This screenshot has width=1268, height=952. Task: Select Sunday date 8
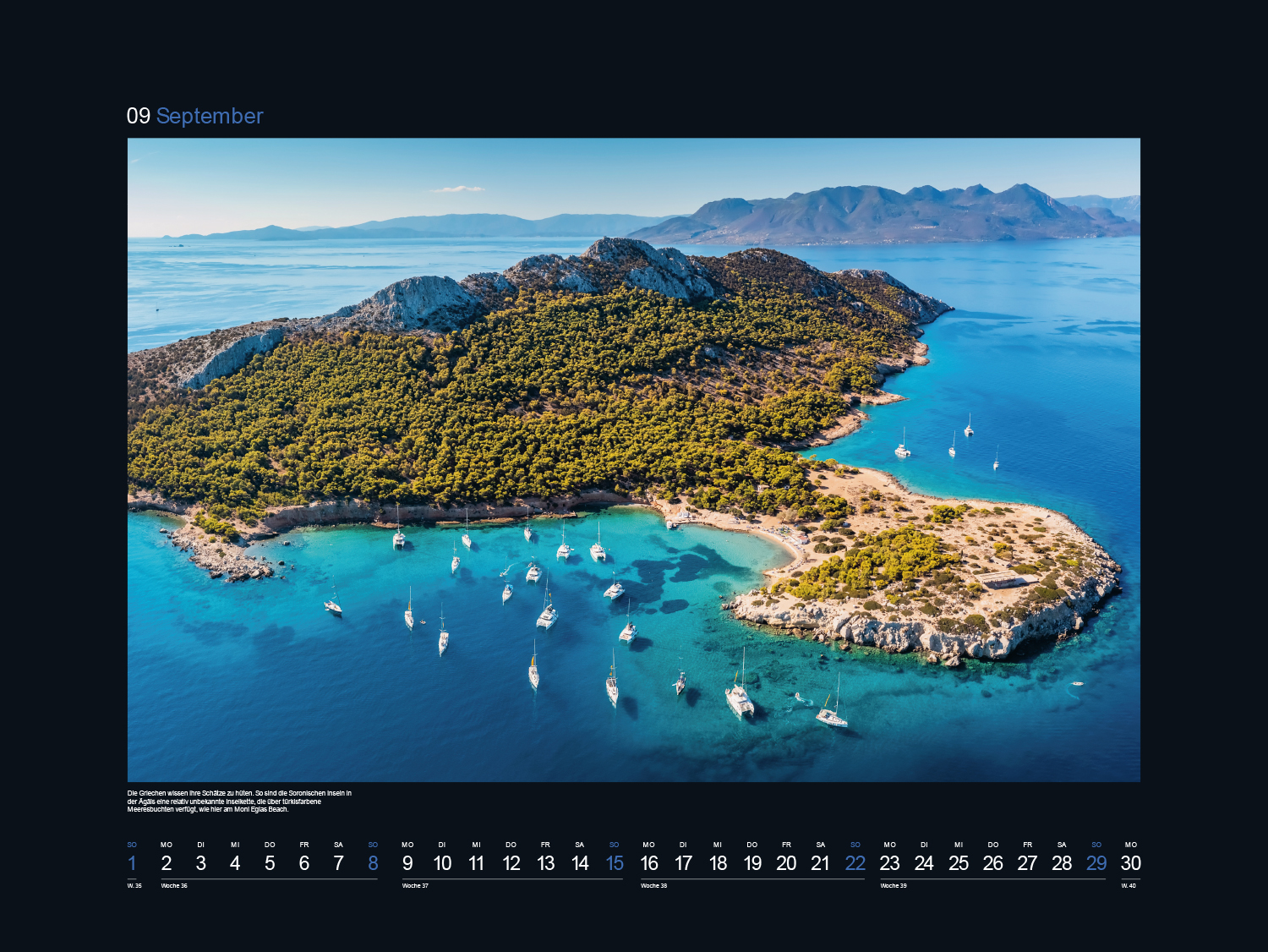(373, 863)
